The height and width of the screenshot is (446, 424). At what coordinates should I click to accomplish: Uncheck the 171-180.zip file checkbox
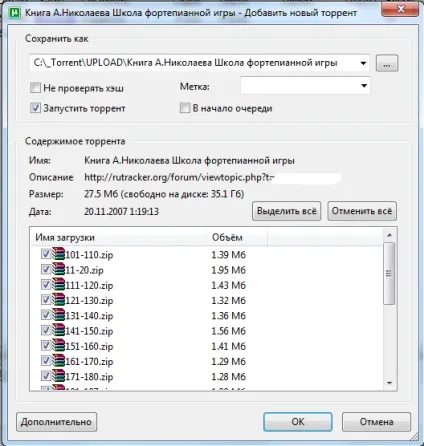(x=46, y=376)
